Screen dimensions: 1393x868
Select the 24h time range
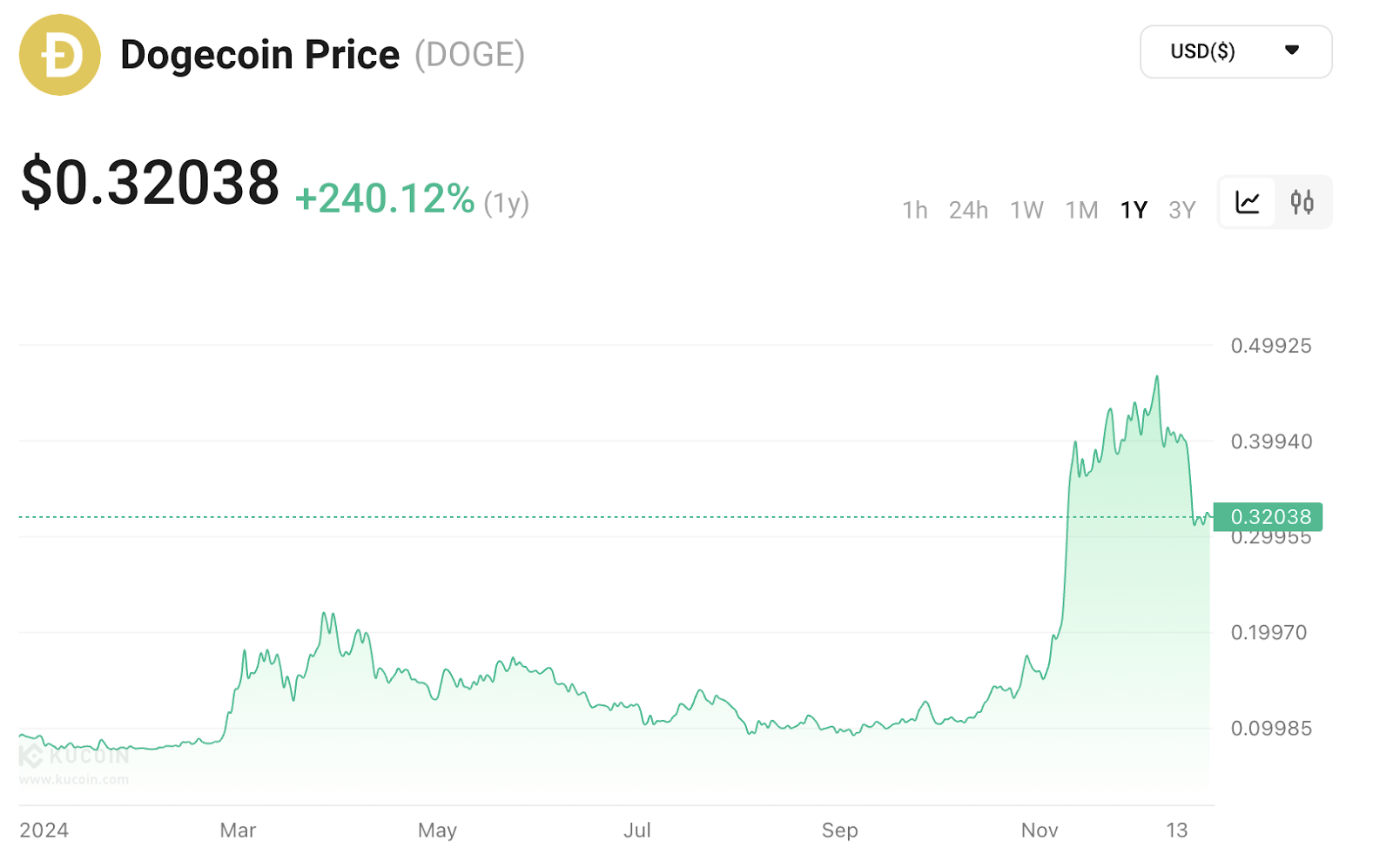tap(968, 210)
